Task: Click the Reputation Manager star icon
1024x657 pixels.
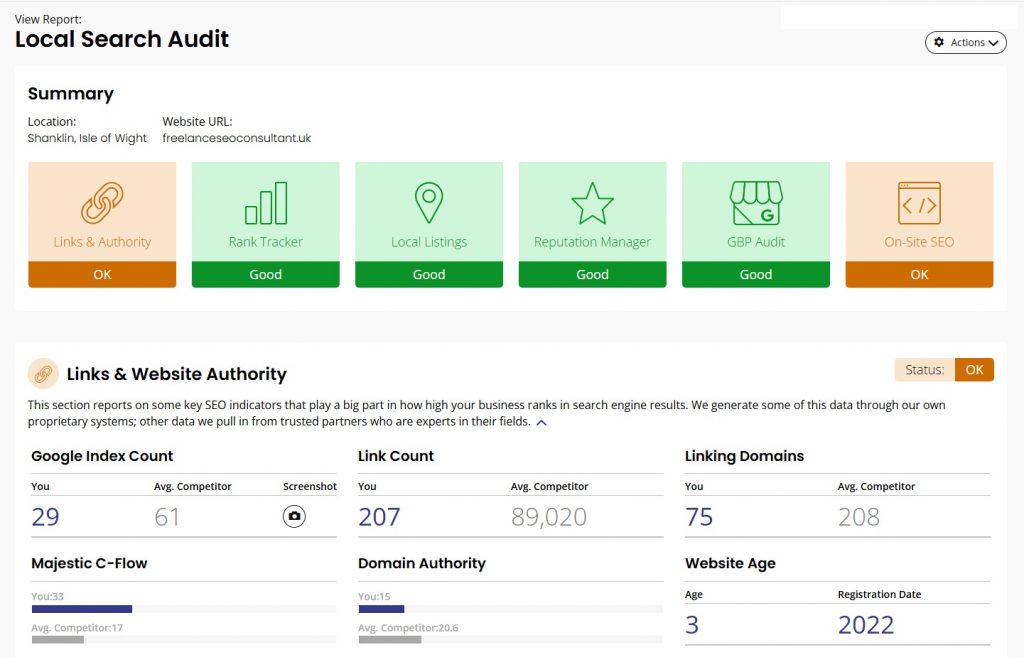Action: (x=592, y=203)
